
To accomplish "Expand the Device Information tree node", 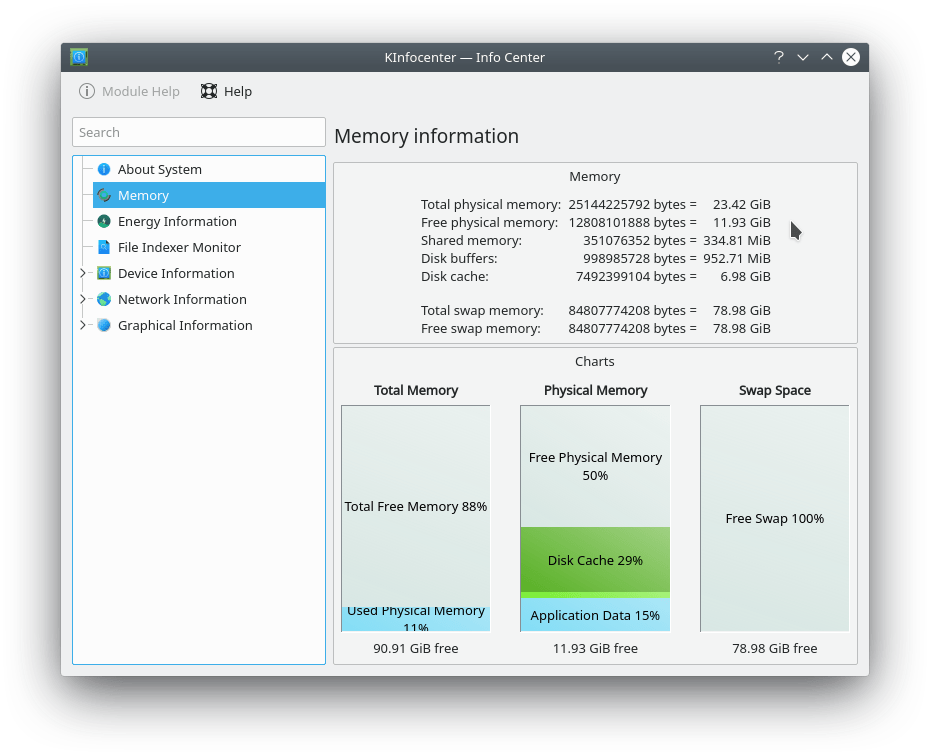I will pyautogui.click(x=84, y=273).
